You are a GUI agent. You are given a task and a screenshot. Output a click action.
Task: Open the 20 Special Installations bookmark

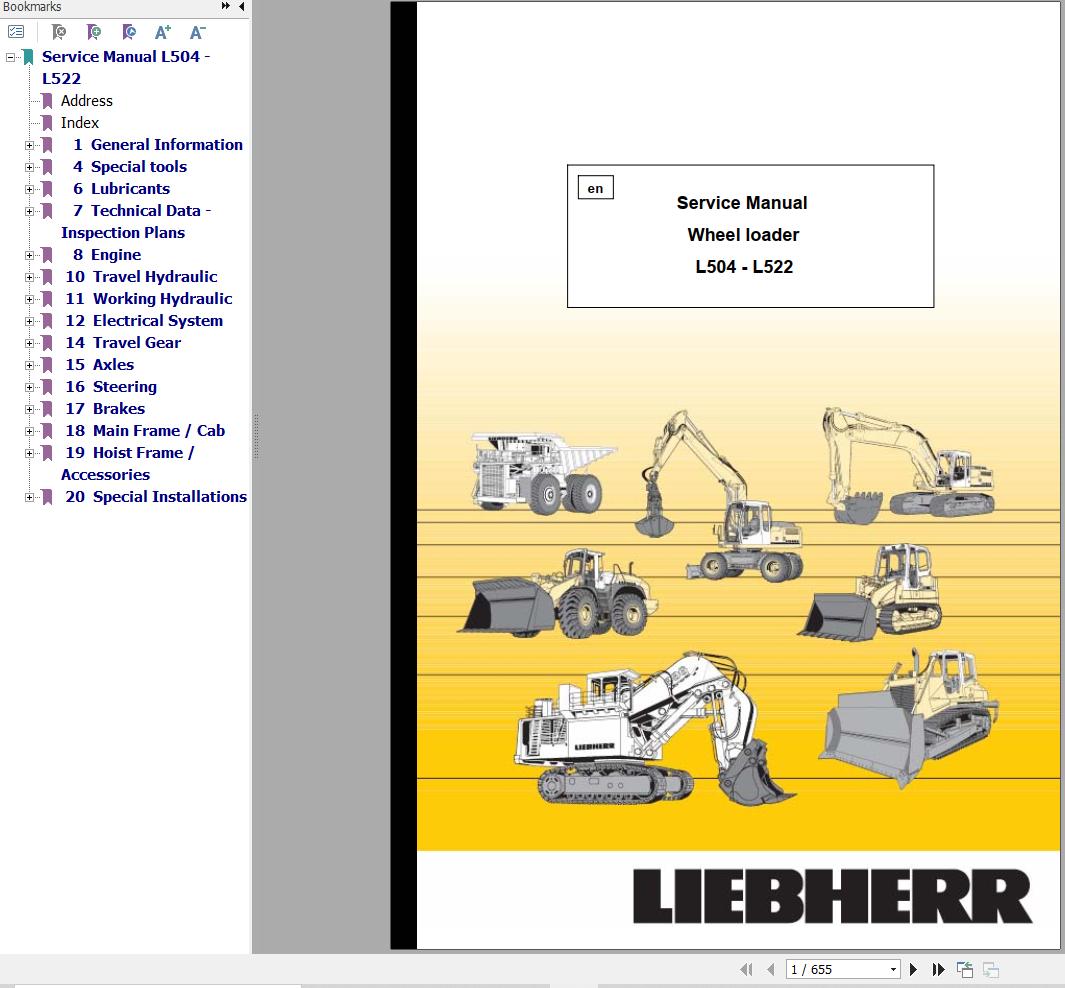pyautogui.click(x=156, y=496)
